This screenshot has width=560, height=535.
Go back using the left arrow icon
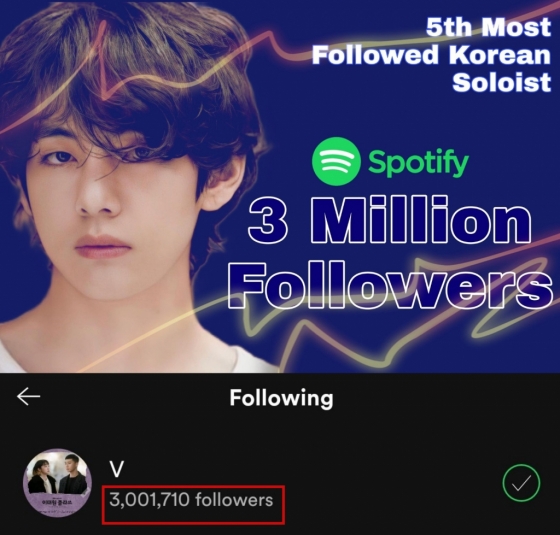[29, 397]
